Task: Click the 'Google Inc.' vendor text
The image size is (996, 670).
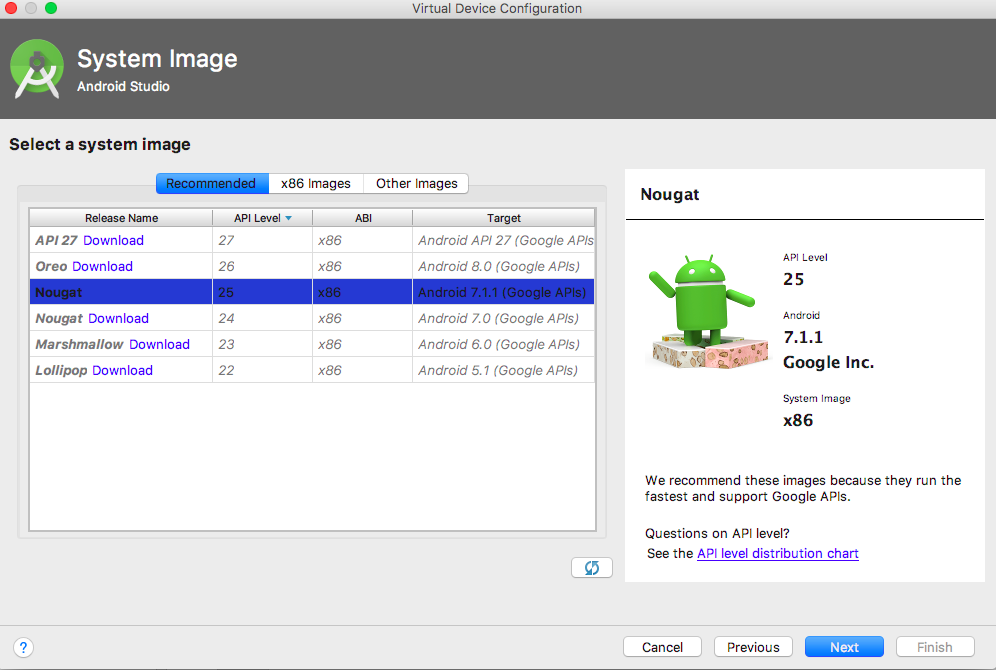Action: pos(828,362)
